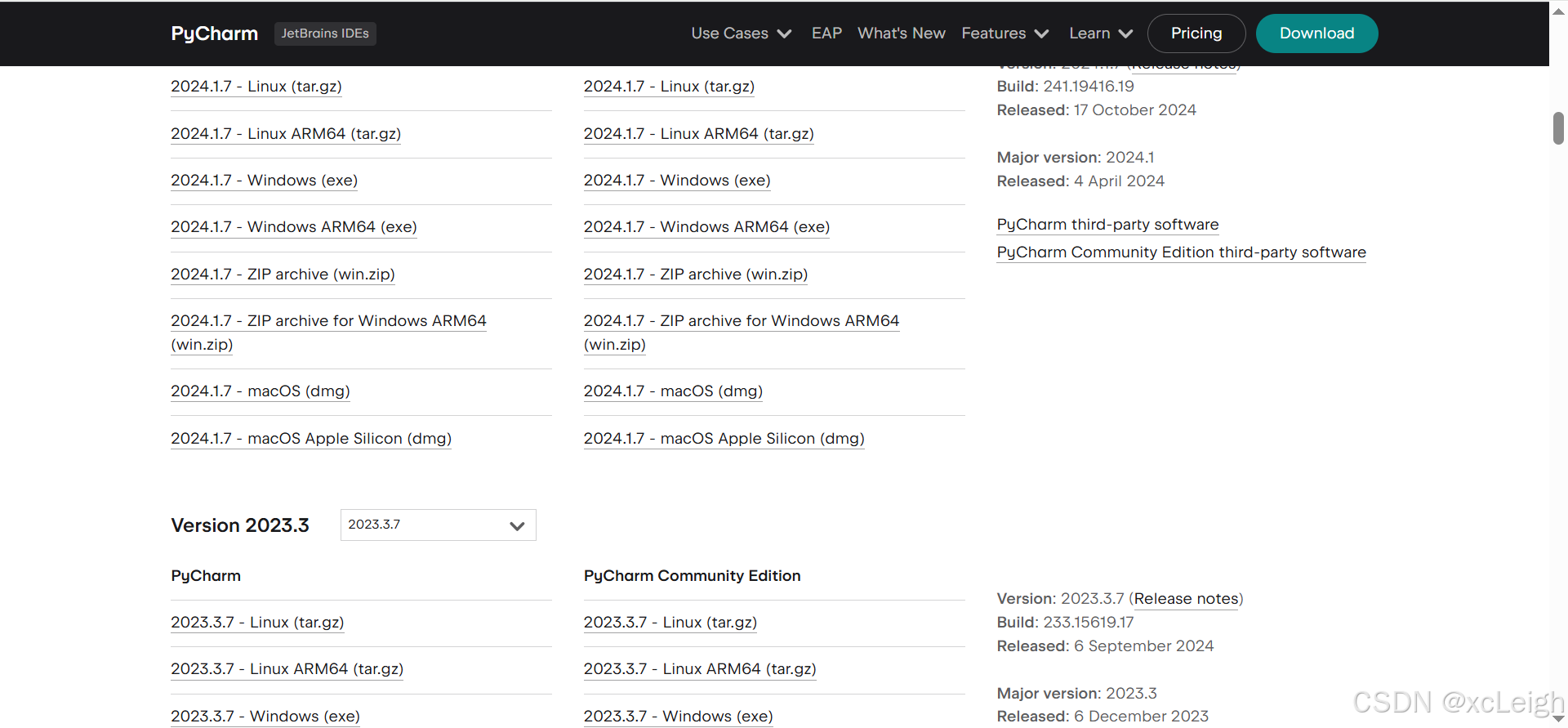Download Community Edition 2024.1.7 Windows (exe)
The image size is (1568, 728).
pyautogui.click(x=677, y=181)
